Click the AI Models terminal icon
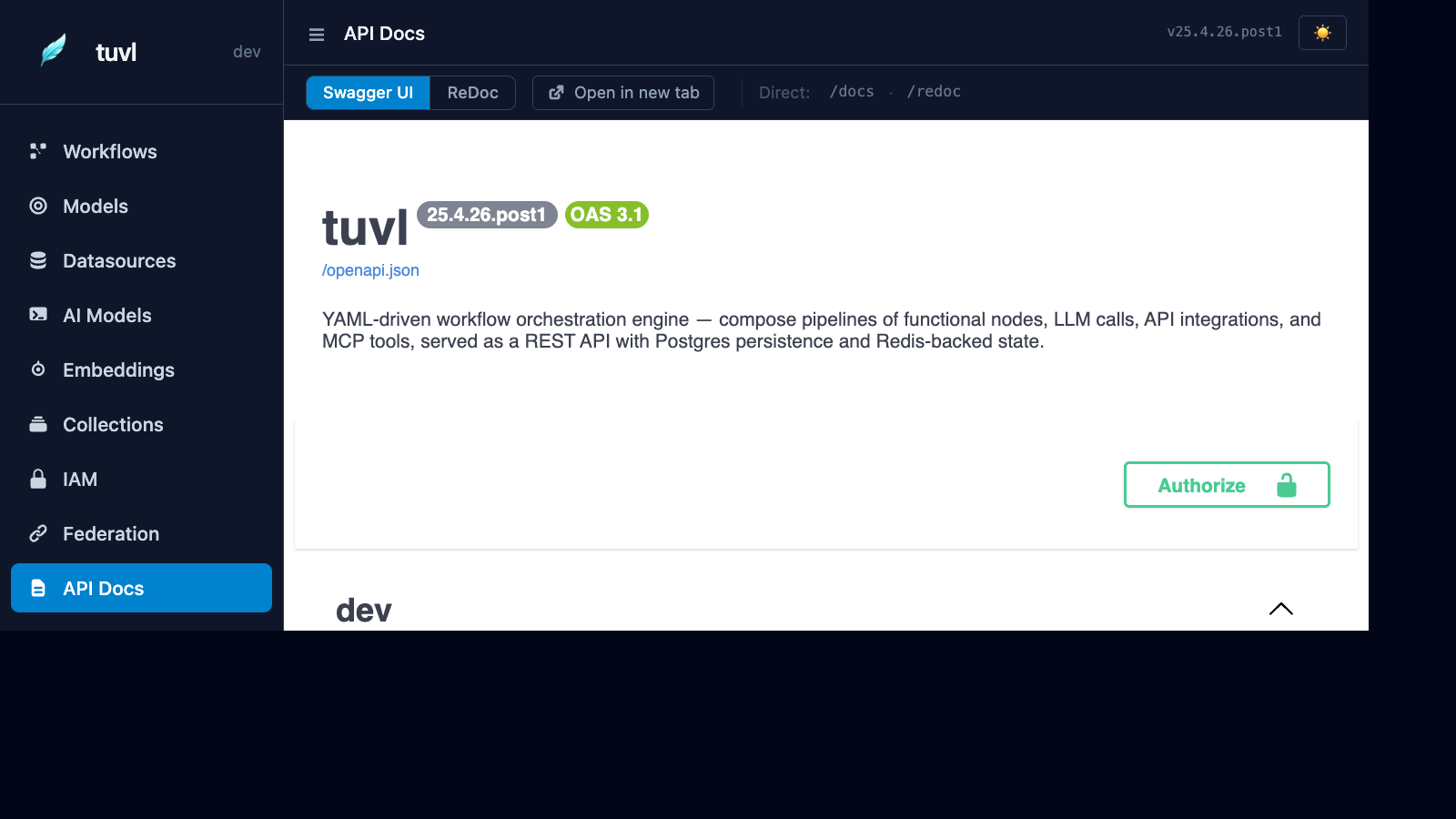 coord(38,315)
